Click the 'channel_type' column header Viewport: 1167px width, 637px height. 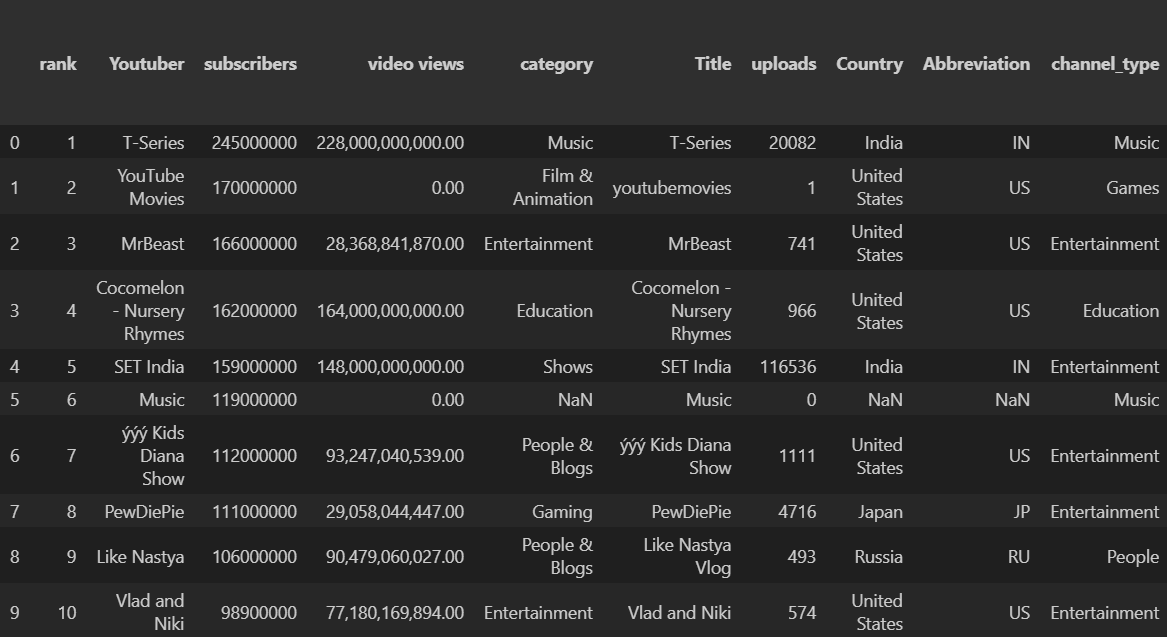1105,64
